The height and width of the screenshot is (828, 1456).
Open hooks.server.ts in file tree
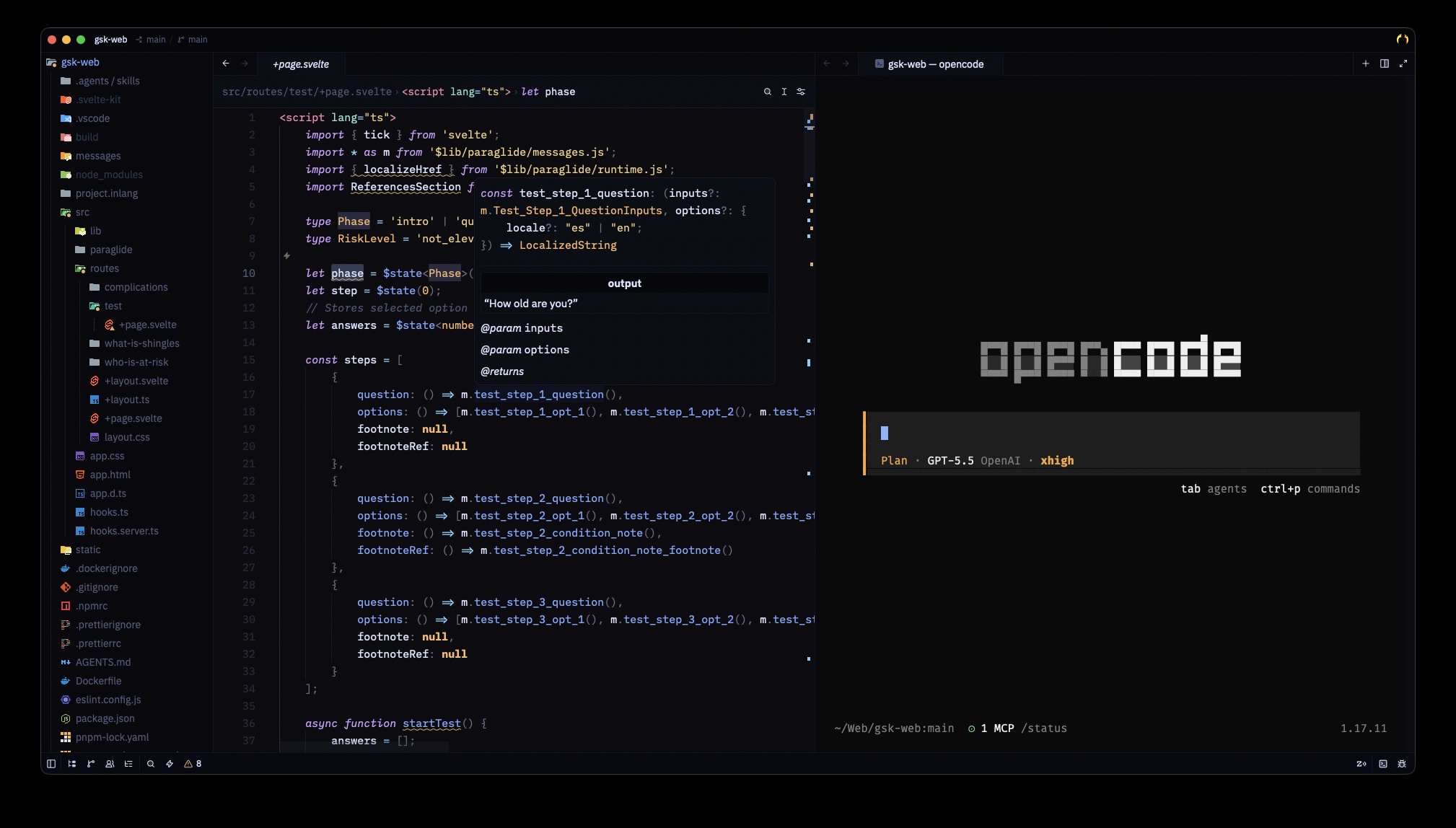click(x=117, y=531)
